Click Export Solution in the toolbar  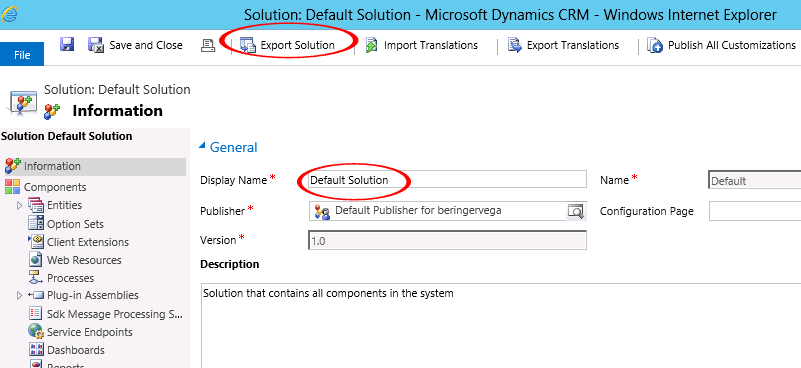(287, 45)
